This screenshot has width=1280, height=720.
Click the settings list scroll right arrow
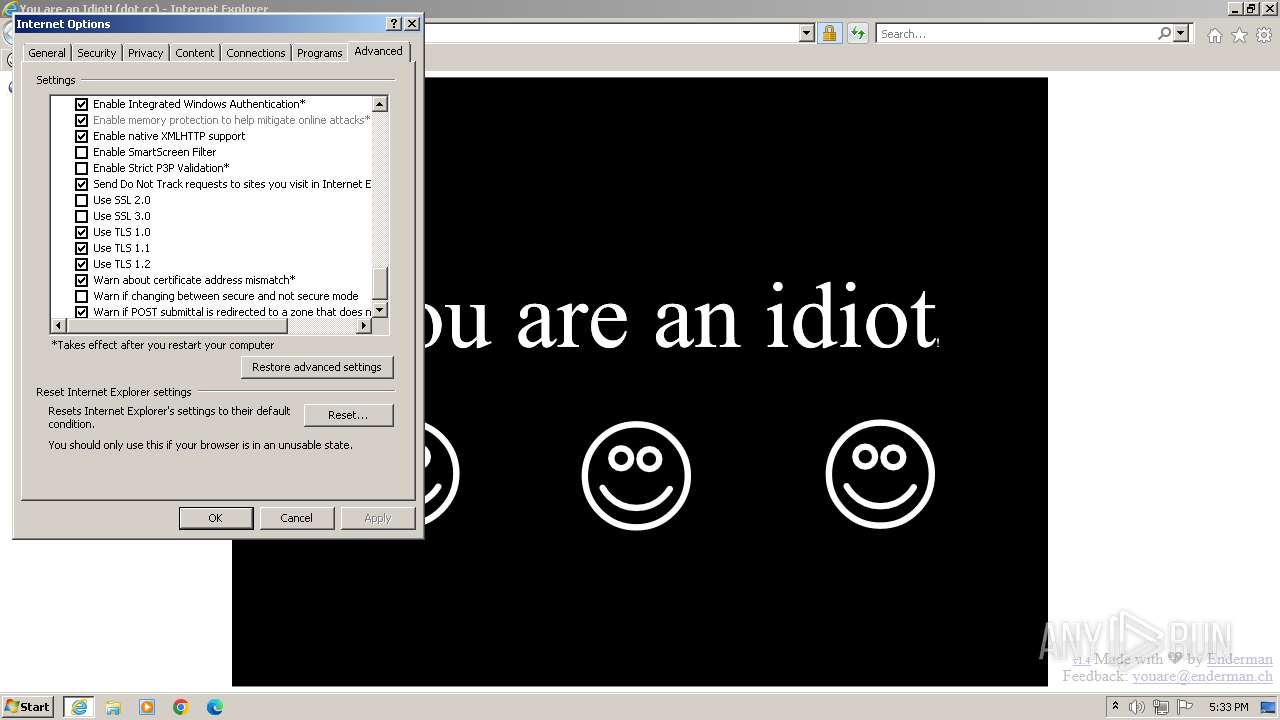[364, 326]
